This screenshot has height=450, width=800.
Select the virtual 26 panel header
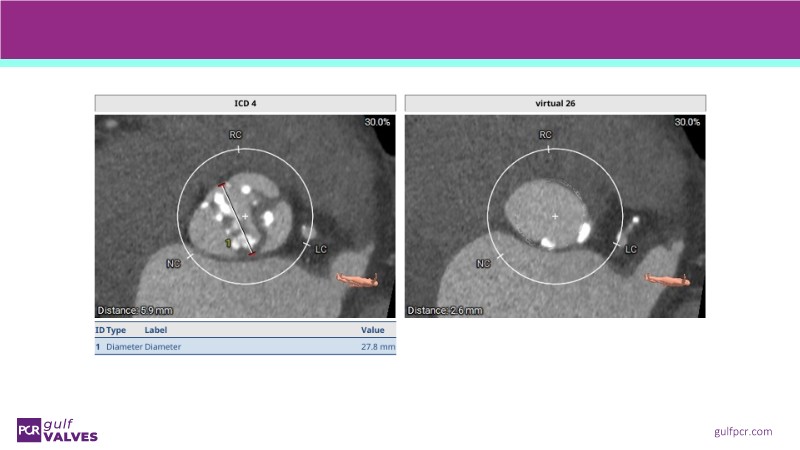click(x=555, y=104)
